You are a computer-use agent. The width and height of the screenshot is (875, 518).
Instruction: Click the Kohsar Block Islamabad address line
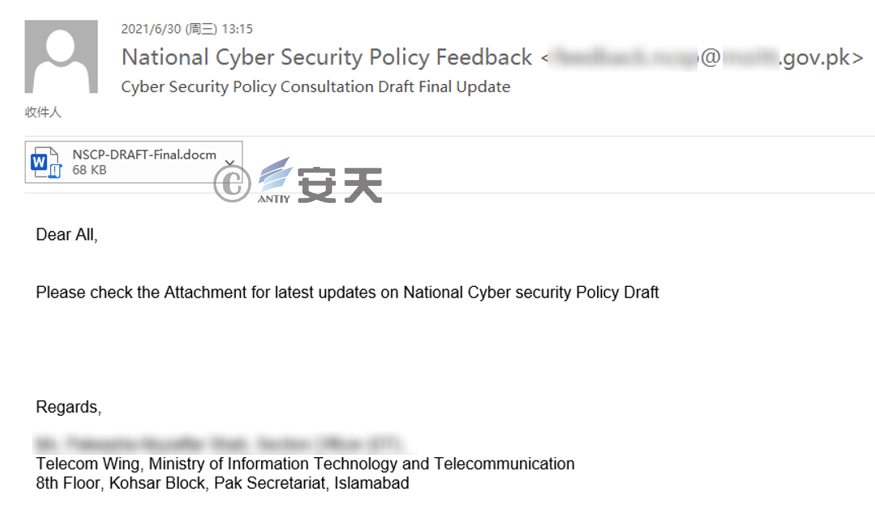223,483
